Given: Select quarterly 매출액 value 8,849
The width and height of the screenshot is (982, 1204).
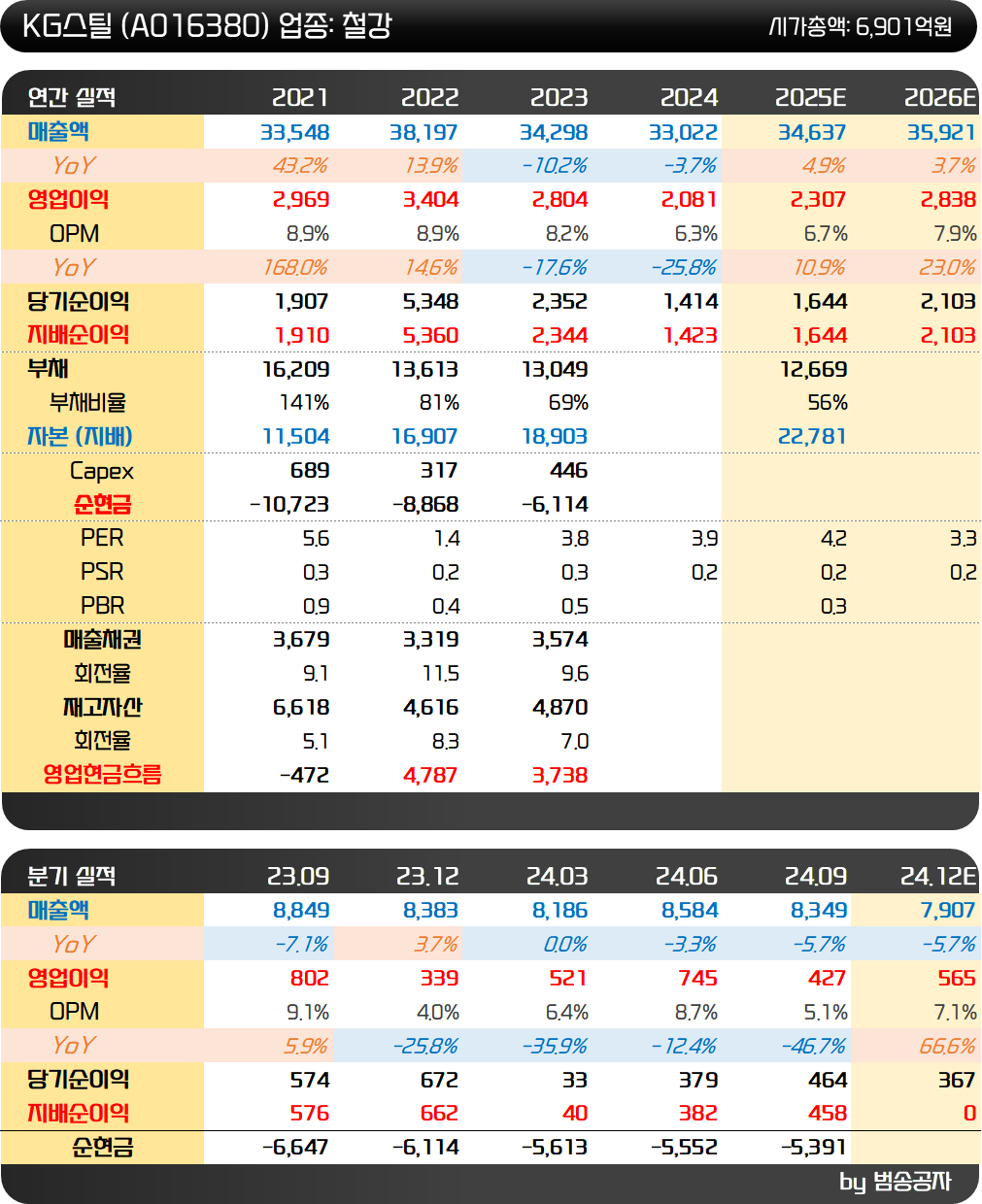Looking at the screenshot, I should coord(301,911).
